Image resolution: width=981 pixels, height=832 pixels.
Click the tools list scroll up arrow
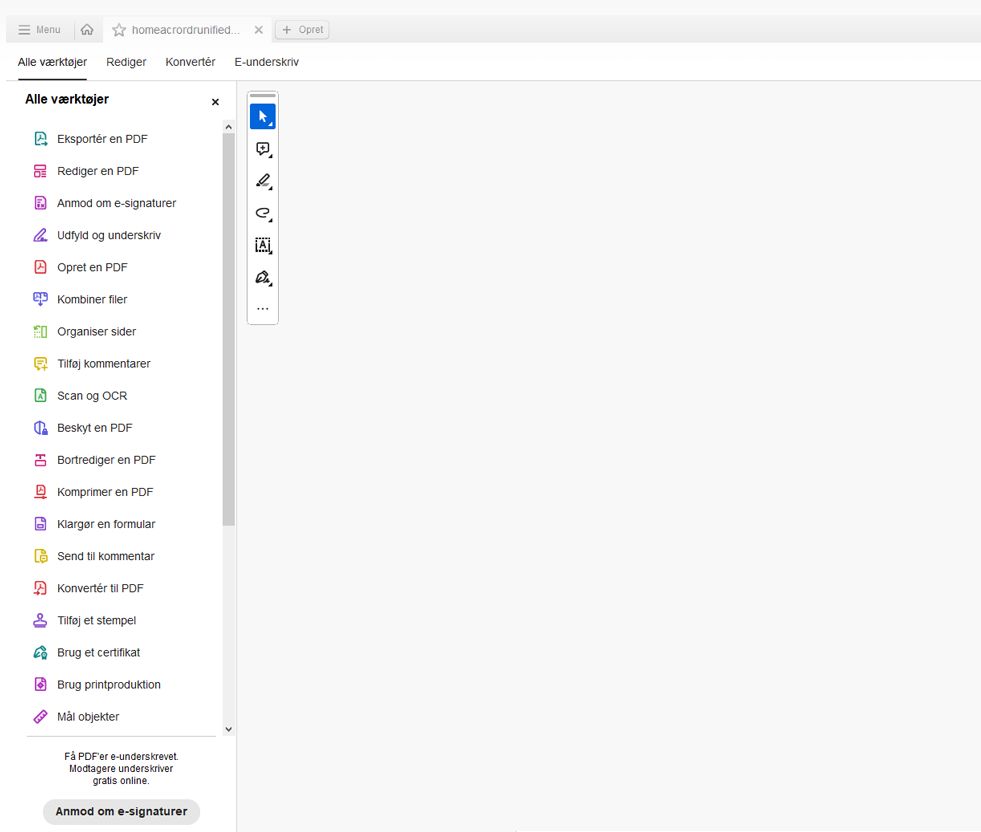coord(228,127)
